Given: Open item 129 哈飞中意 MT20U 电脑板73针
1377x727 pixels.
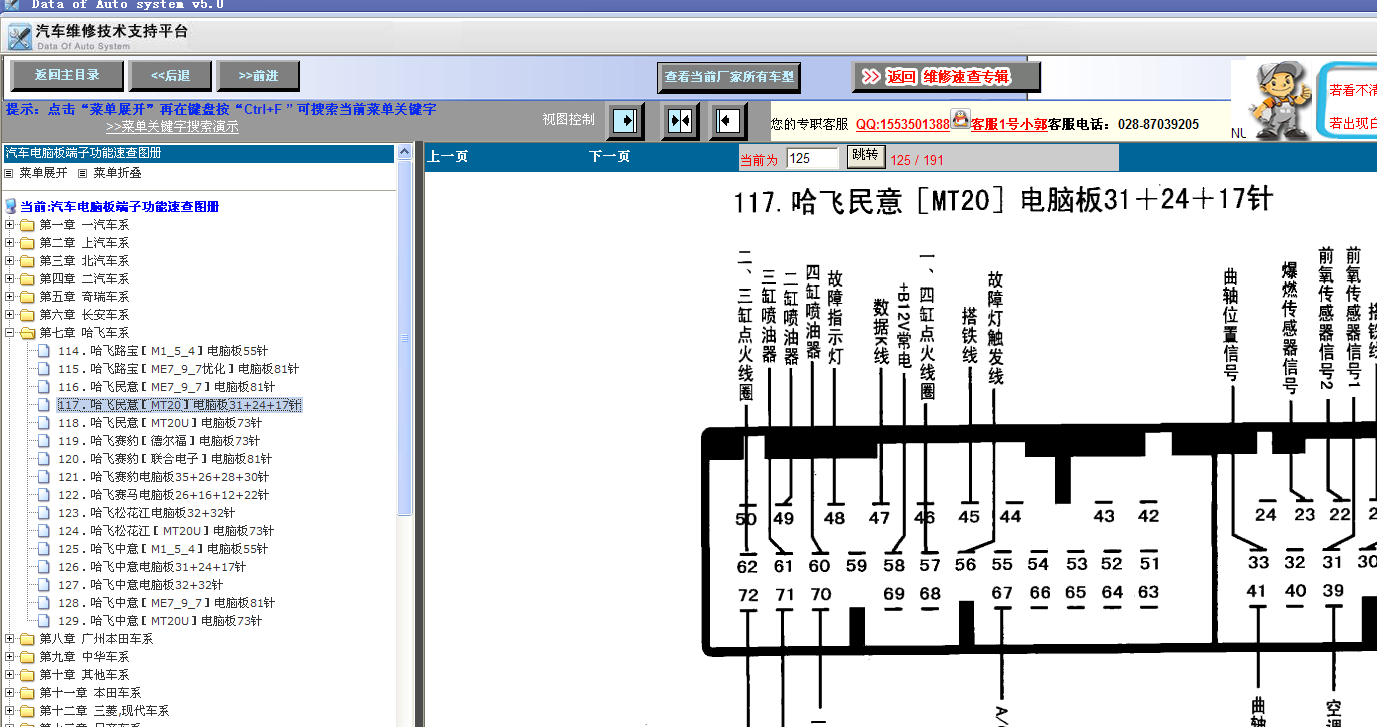Looking at the screenshot, I should (x=160, y=621).
